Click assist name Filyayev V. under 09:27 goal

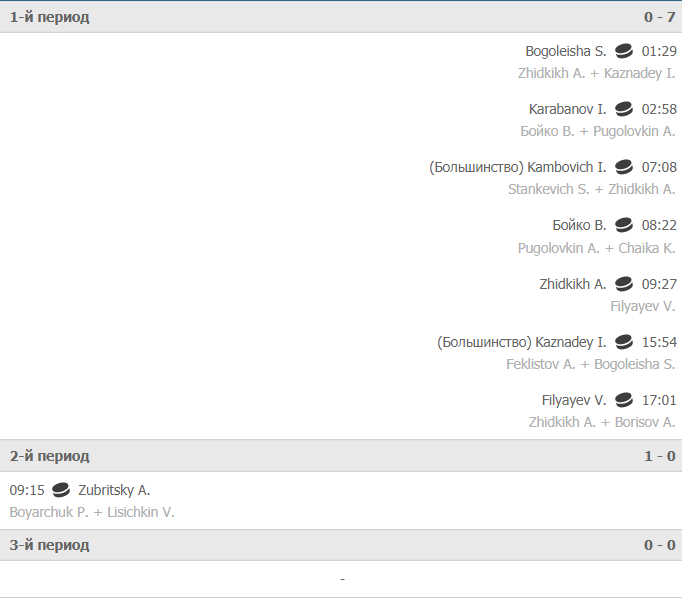(643, 306)
